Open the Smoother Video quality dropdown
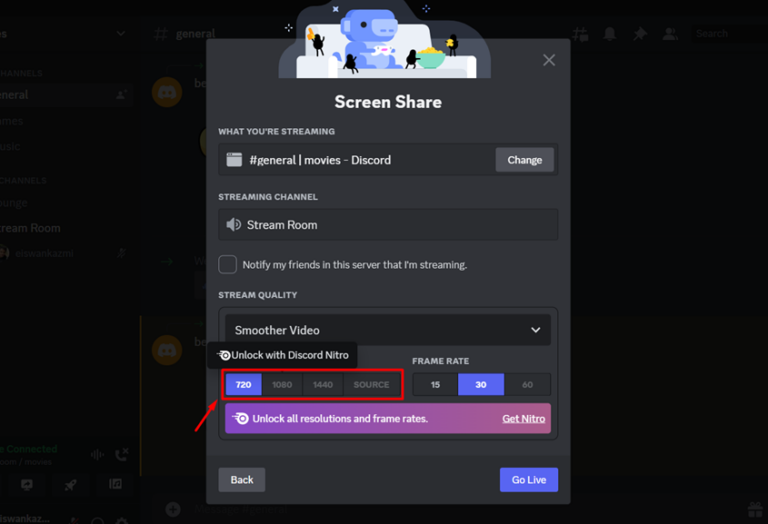The width and height of the screenshot is (768, 524). pos(387,330)
